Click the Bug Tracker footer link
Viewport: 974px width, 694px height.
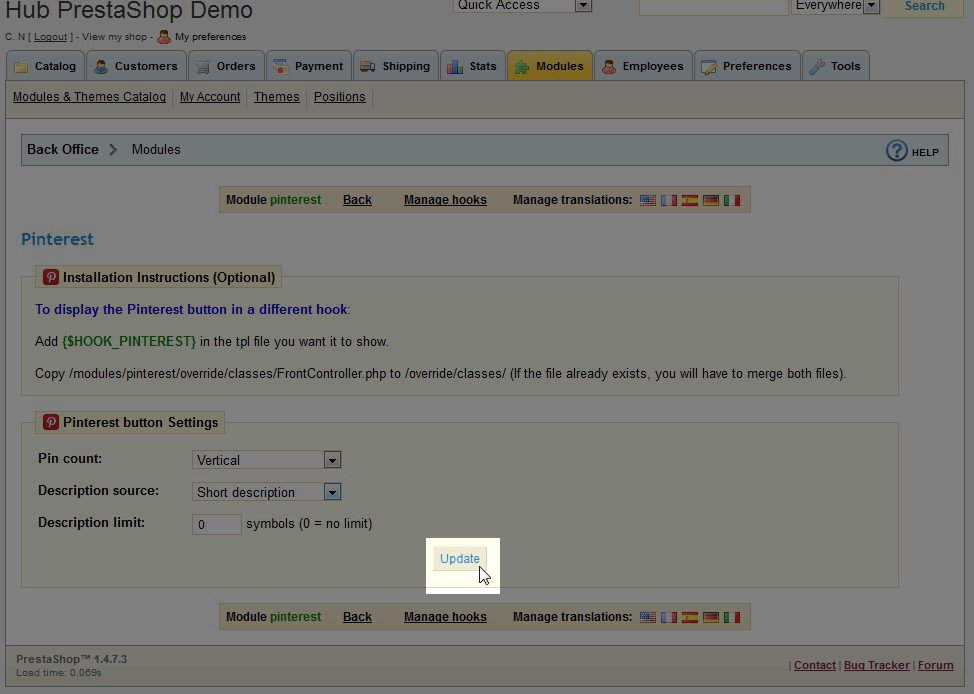[x=876, y=665]
